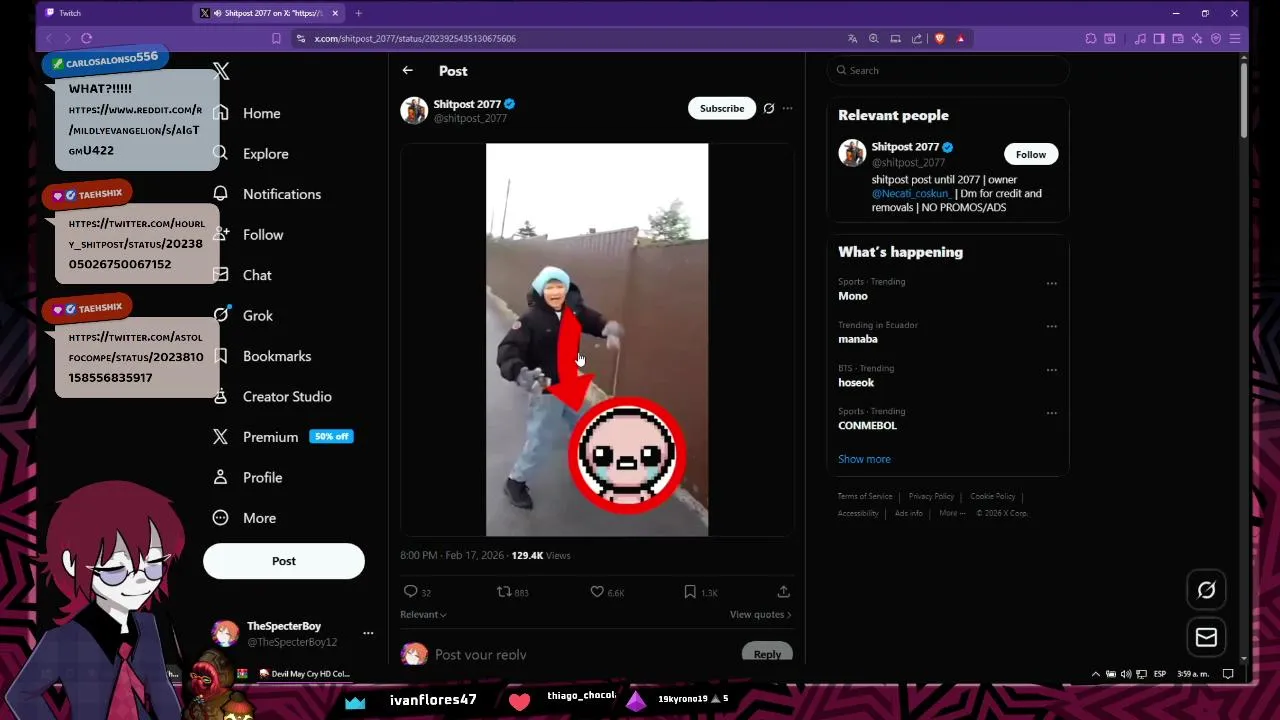The width and height of the screenshot is (1280, 720).
Task: Open the floating Grok button
Action: [1206, 590]
